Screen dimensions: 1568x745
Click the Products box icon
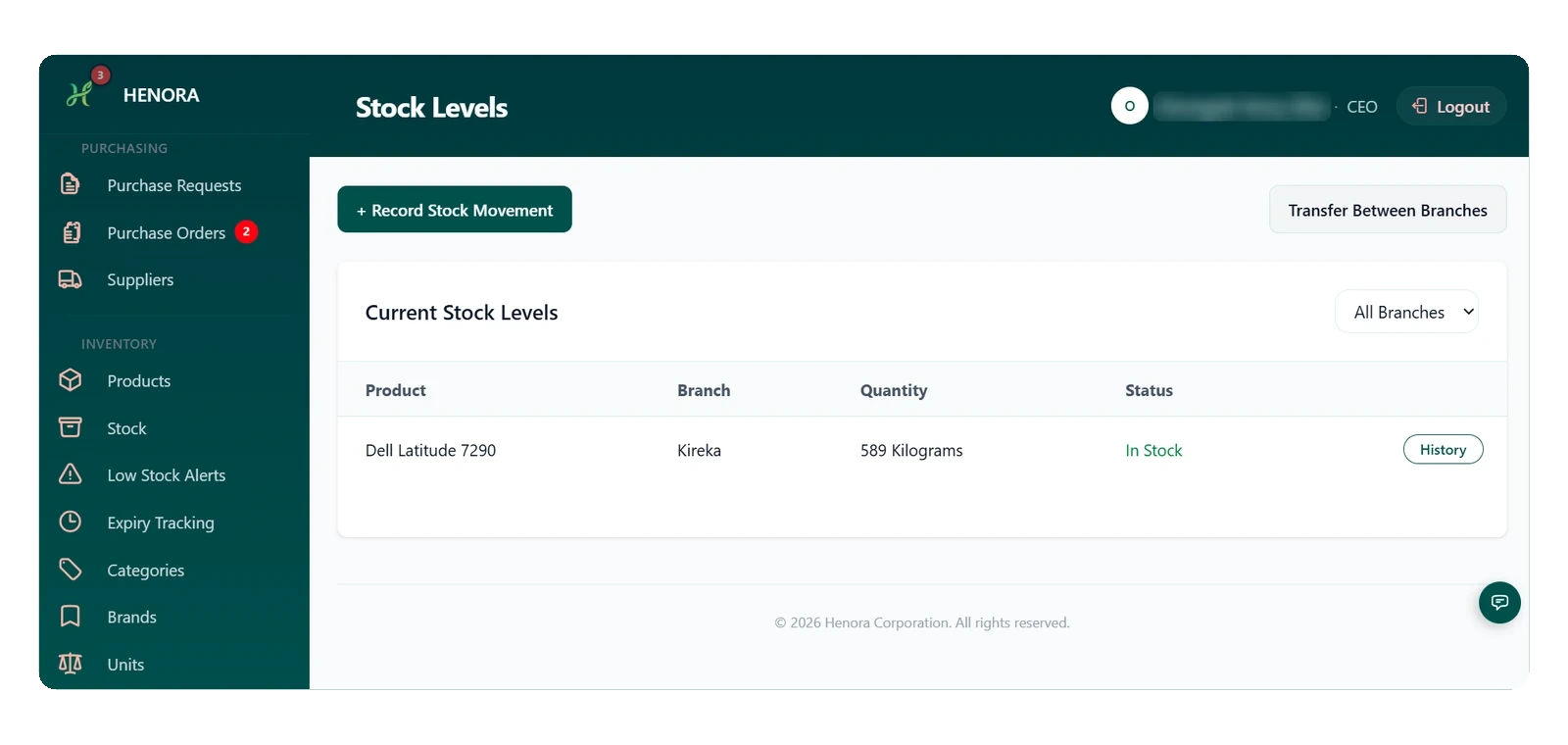[71, 380]
